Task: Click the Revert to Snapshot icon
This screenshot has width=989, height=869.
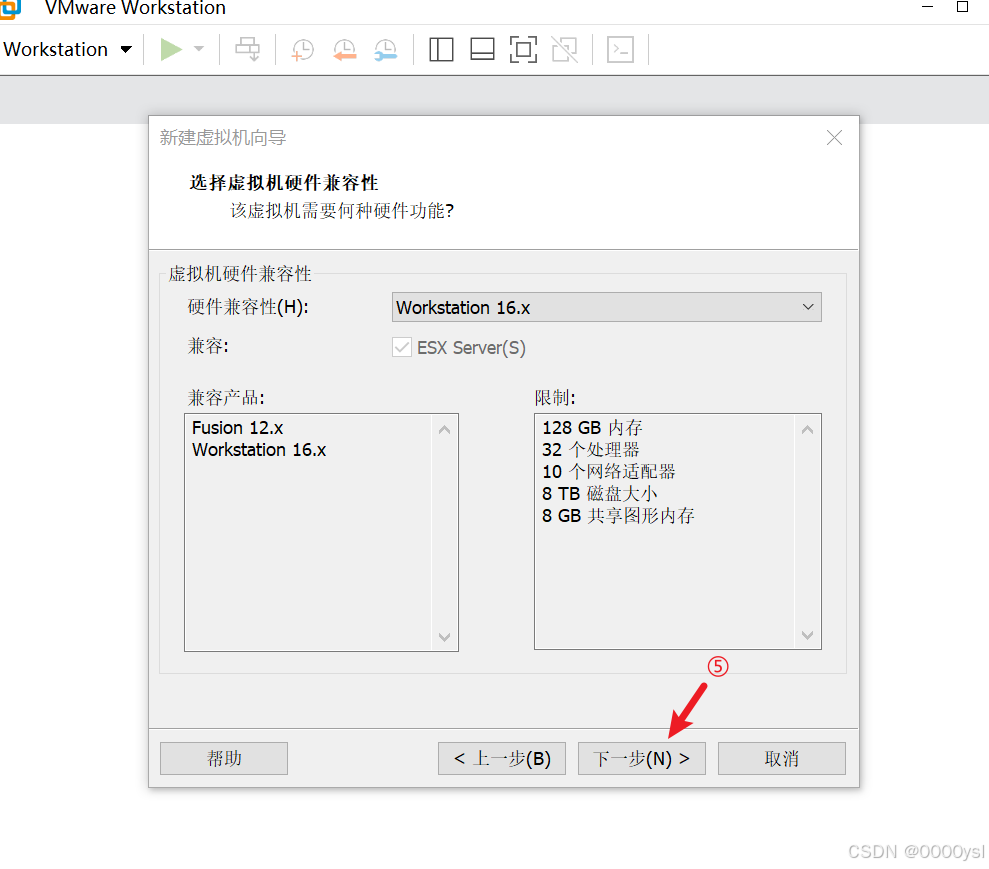Action: (x=344, y=50)
